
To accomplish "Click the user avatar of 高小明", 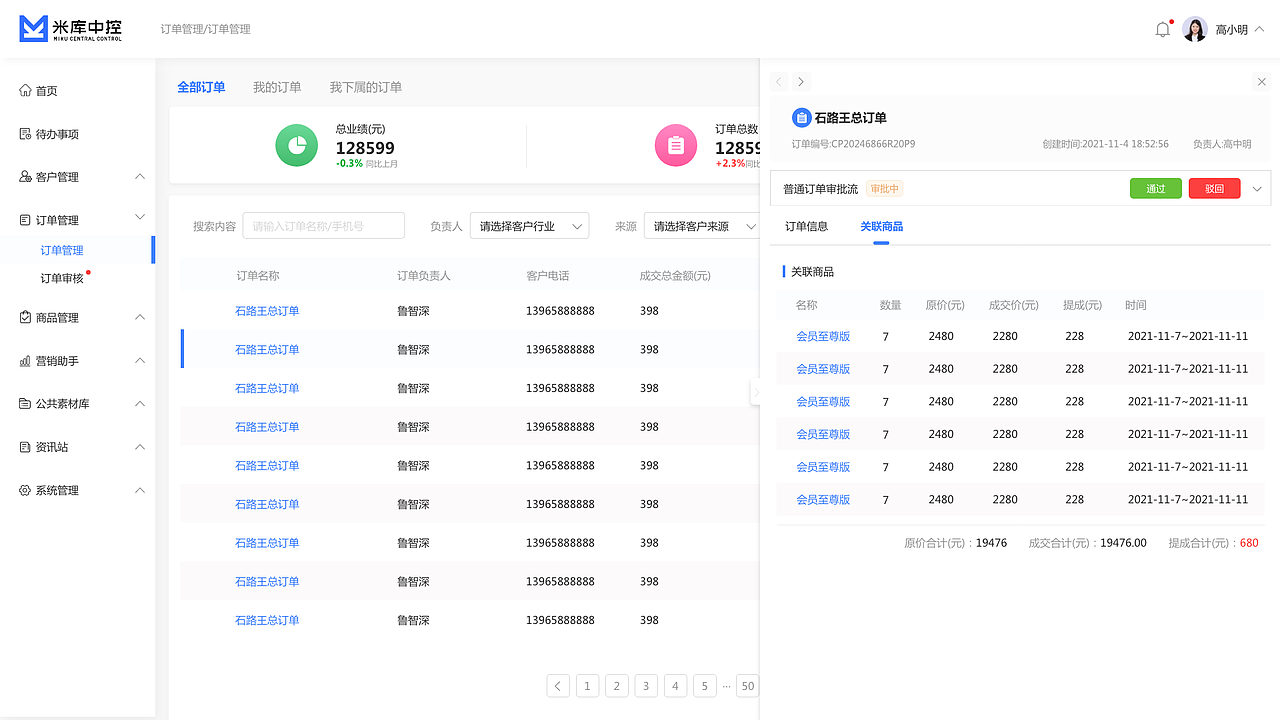I will pyautogui.click(x=1195, y=29).
